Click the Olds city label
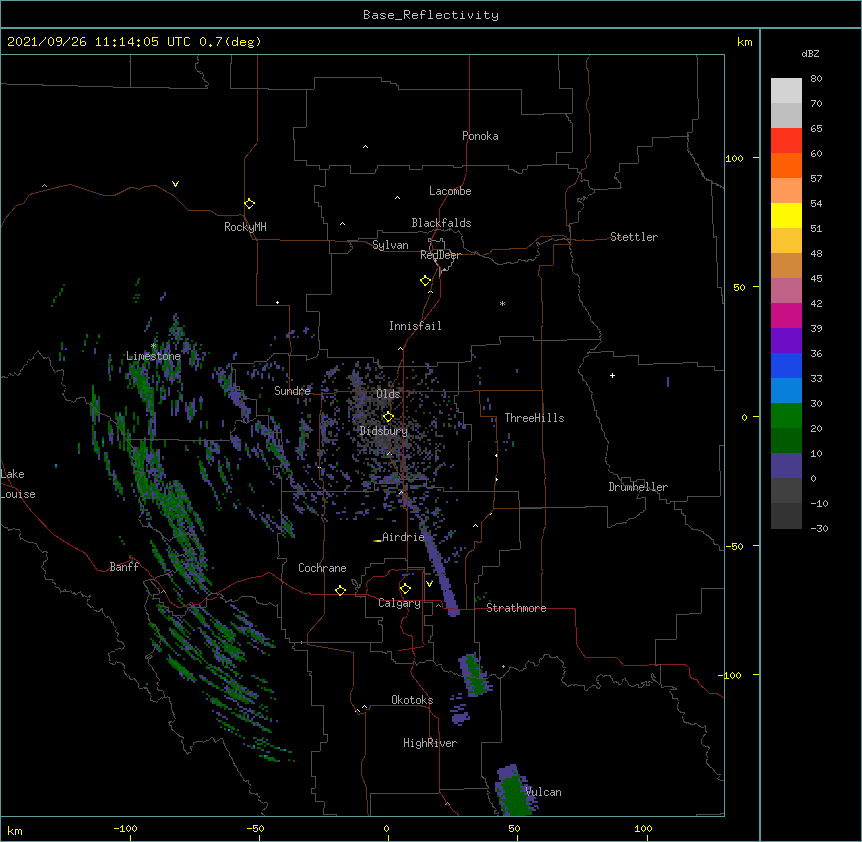This screenshot has height=842, width=862. [x=388, y=394]
